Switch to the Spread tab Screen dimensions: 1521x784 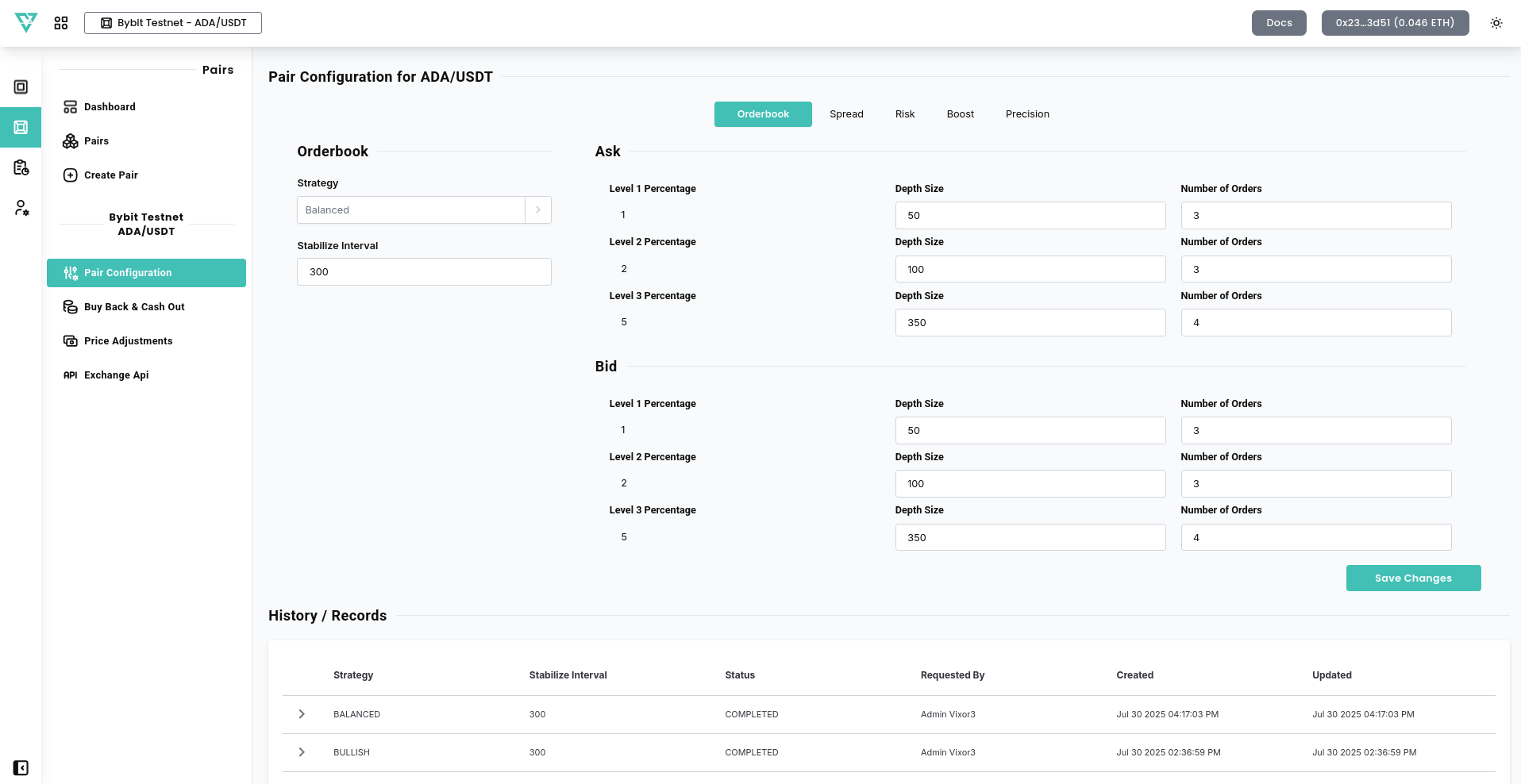coord(846,114)
